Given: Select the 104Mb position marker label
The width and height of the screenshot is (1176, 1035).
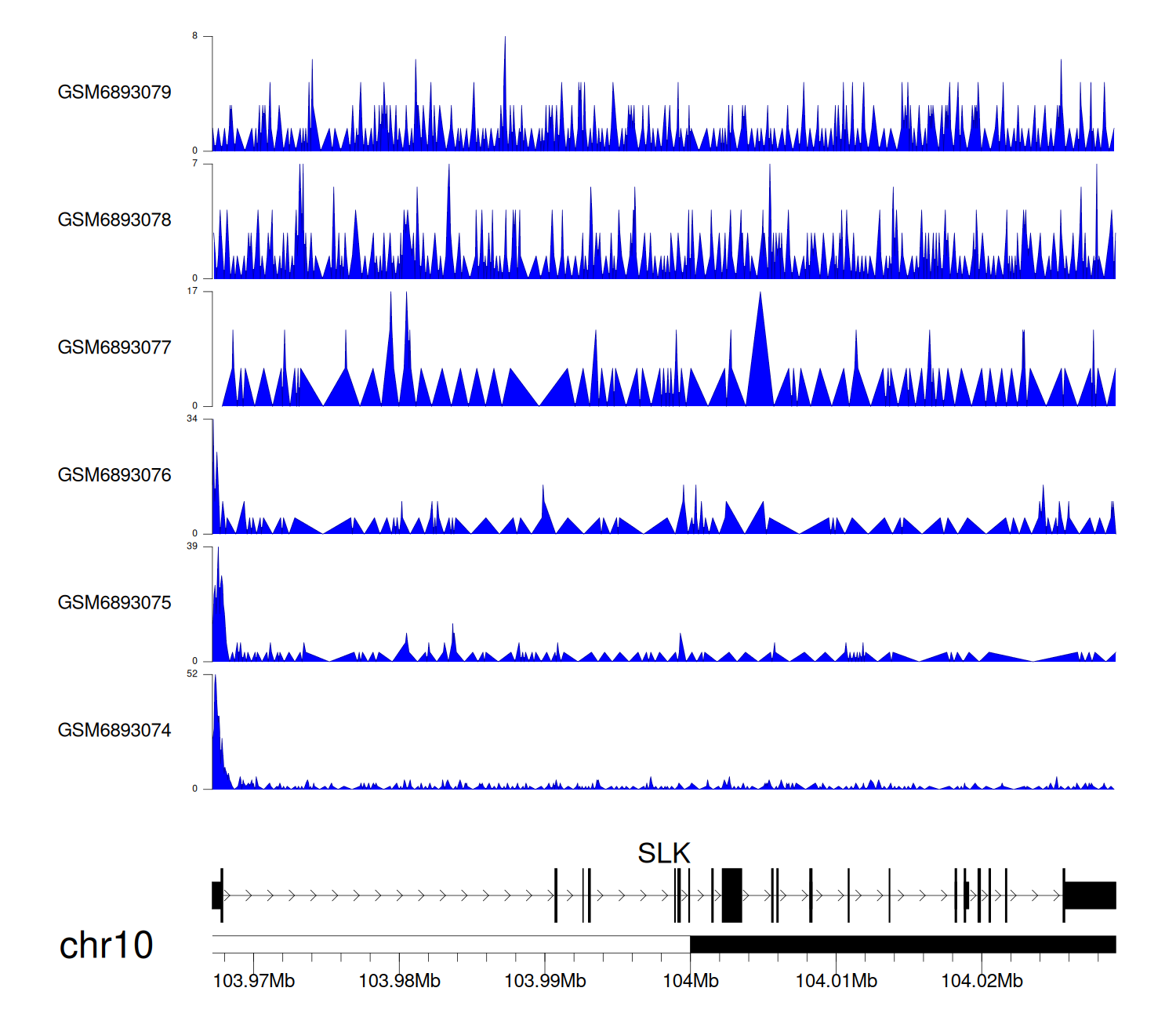Looking at the screenshot, I should (691, 982).
